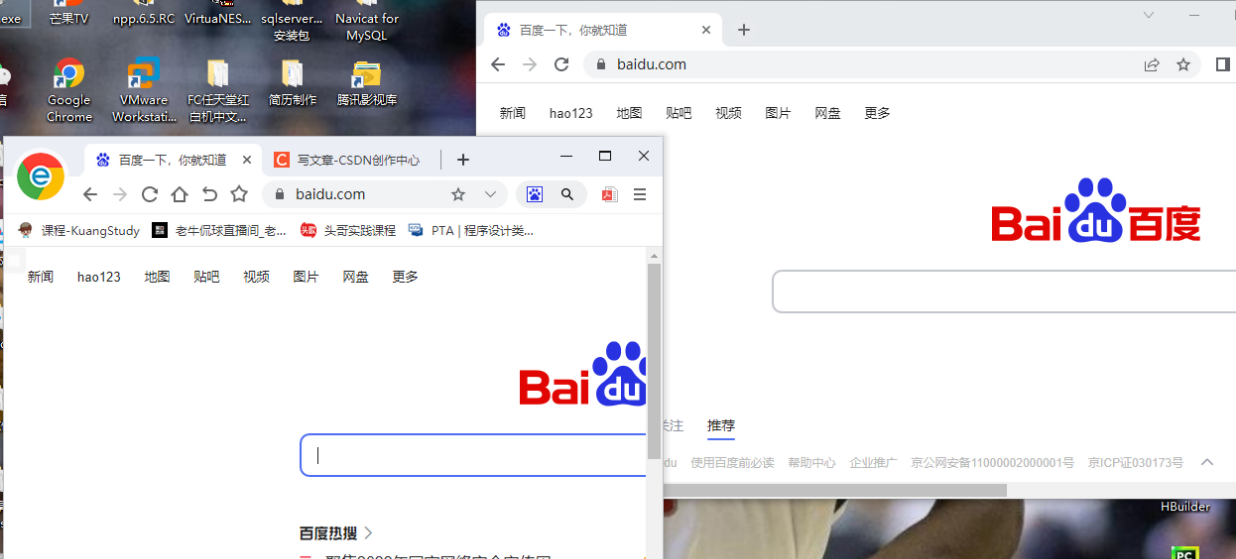Screen dimensions: 1236x559
Task: Click the magnifier search icon in front browser
Action: [x=567, y=194]
